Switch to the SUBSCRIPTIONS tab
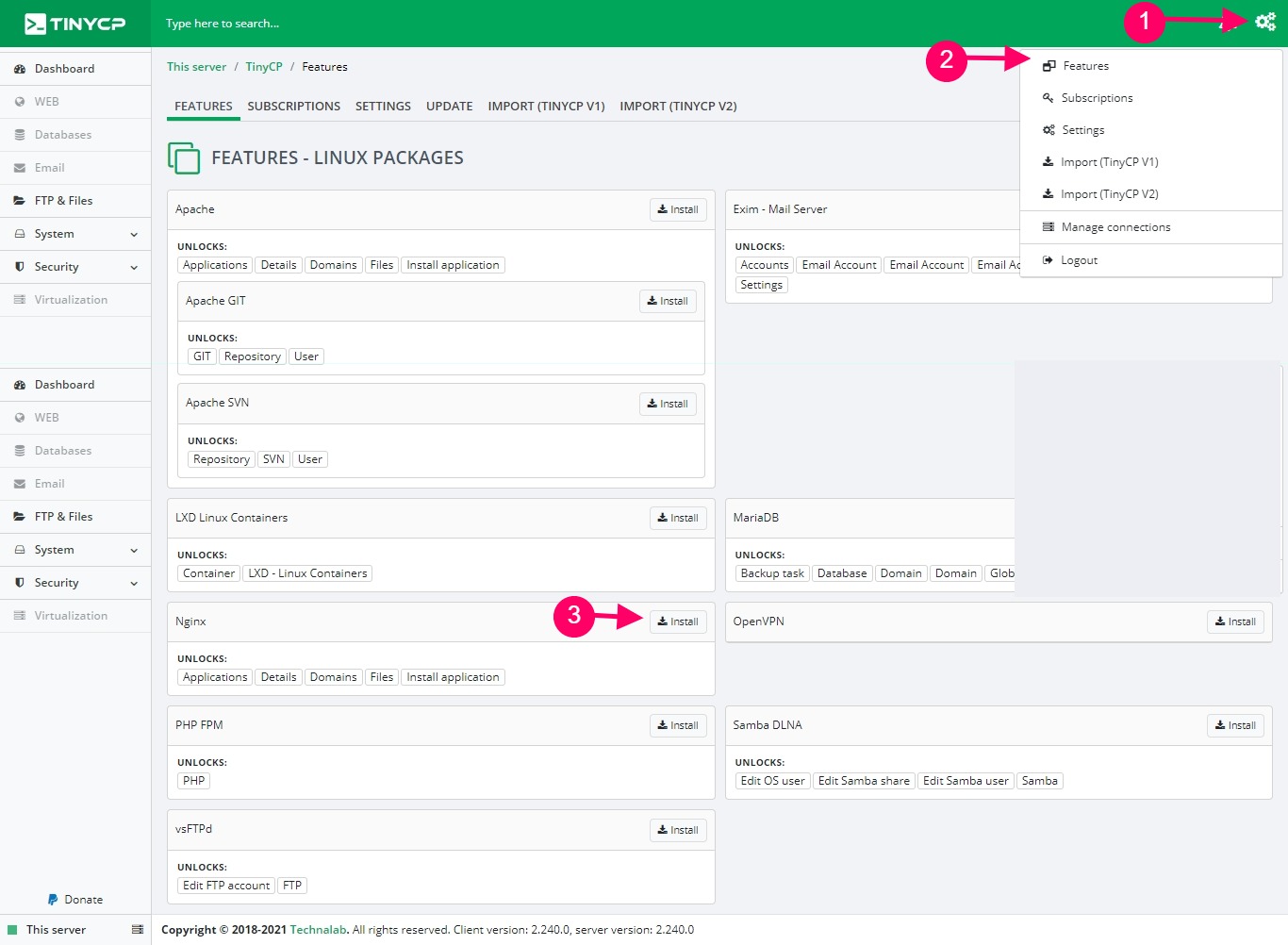 point(293,106)
